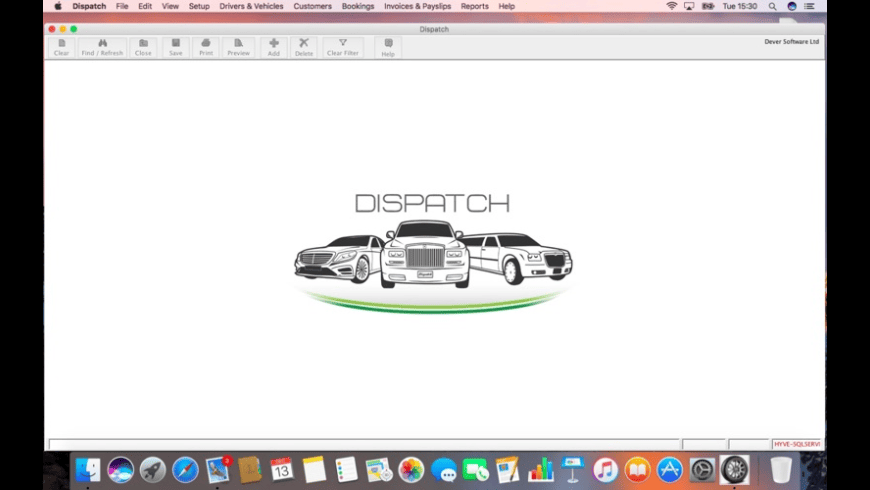This screenshot has width=870, height=490.
Task: Open Numbers chart app in Dock
Action: tap(540, 470)
